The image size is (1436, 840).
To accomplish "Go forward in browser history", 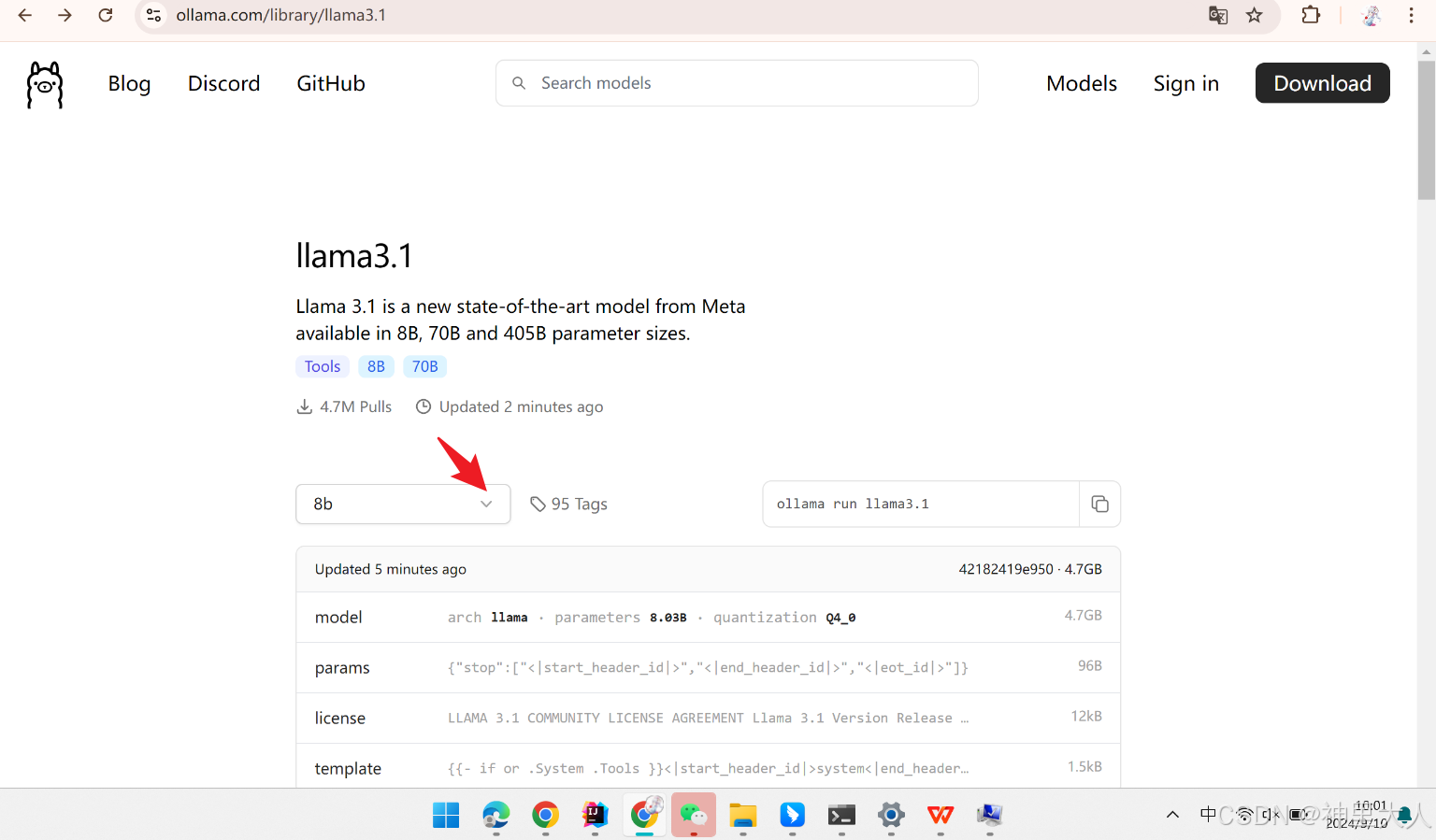I will coord(65,15).
